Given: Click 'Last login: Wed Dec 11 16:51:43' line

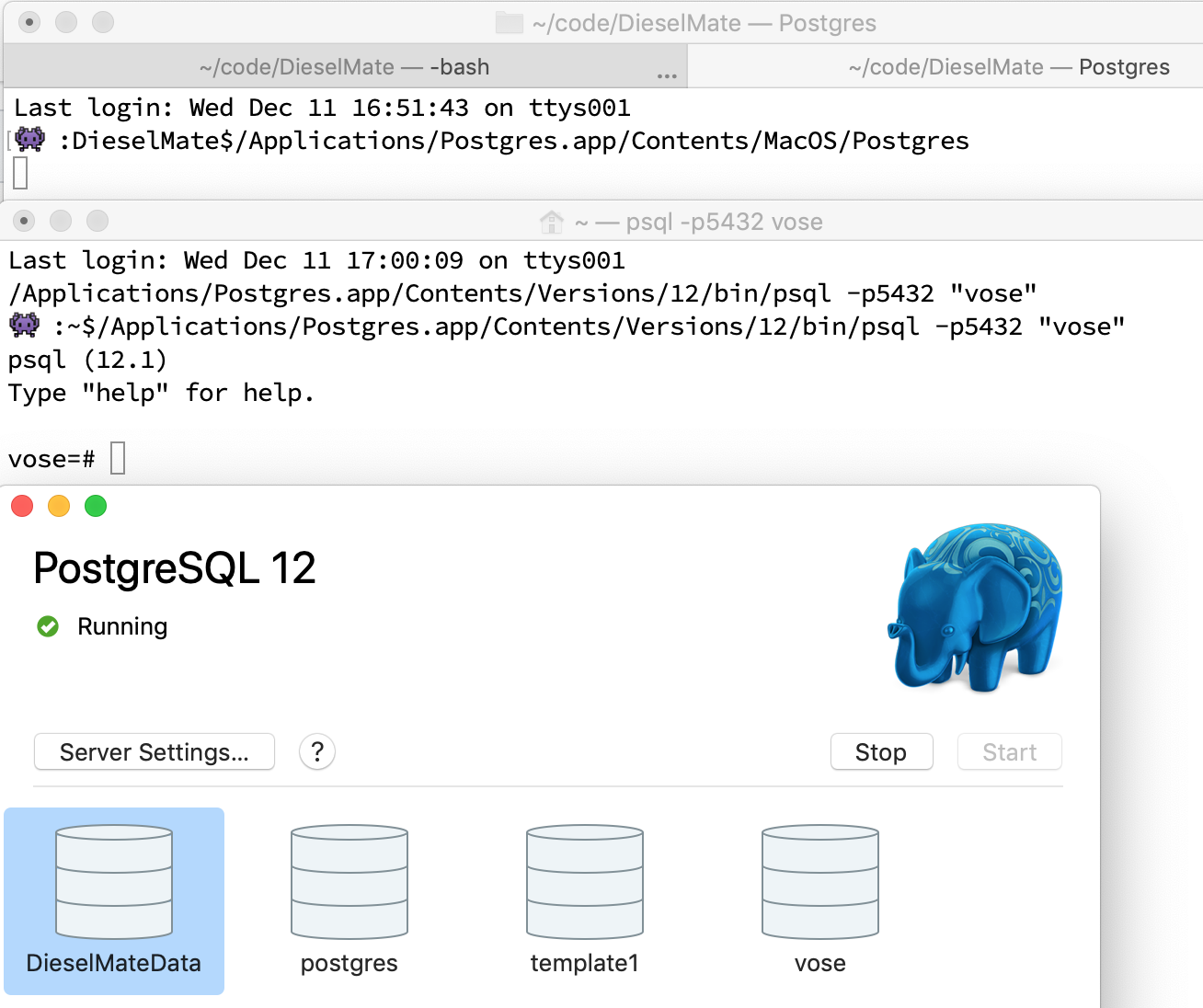Looking at the screenshot, I should pyautogui.click(x=322, y=108).
